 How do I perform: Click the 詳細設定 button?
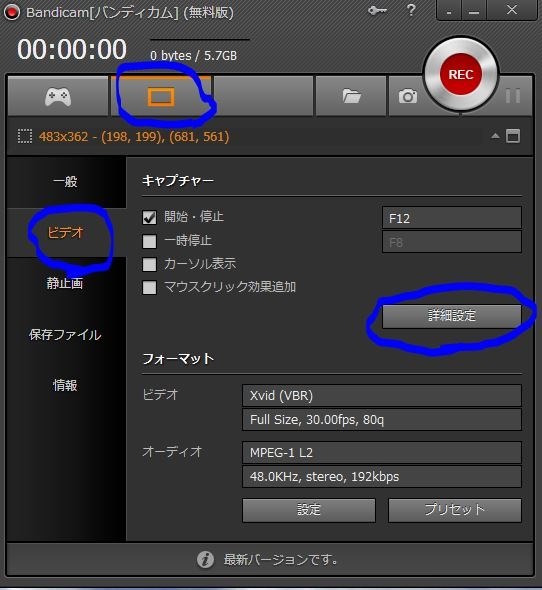pos(452,316)
